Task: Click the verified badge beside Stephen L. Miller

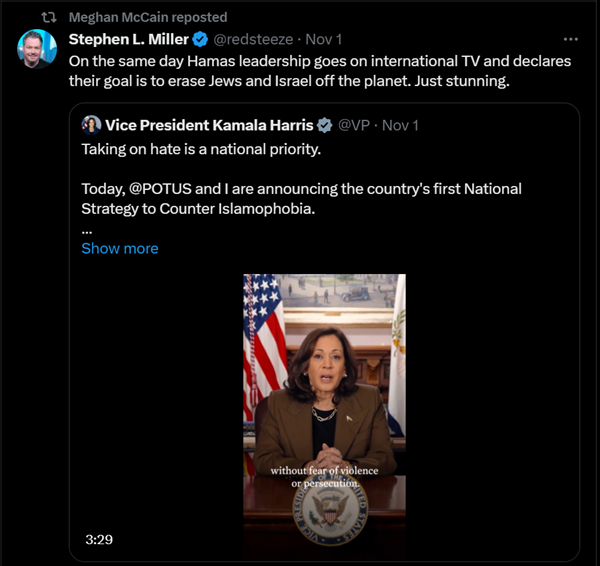Action: click(199, 39)
